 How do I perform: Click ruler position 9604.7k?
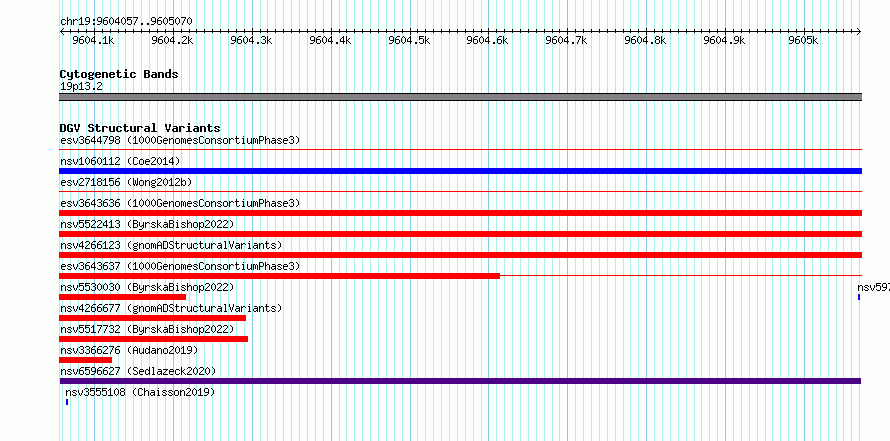pos(566,40)
